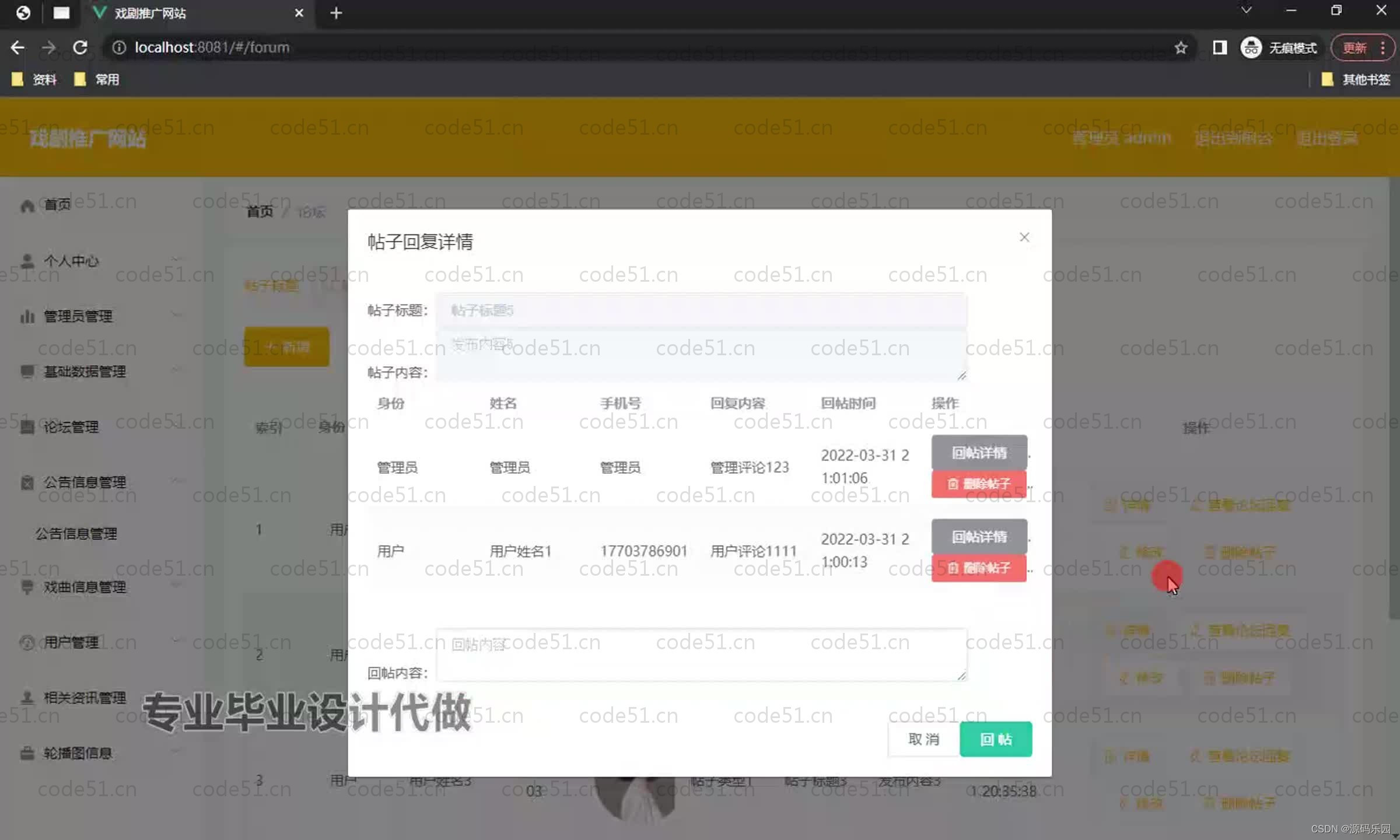Click the green 回帖 submit button
This screenshot has height=840, width=1400.
point(995,739)
